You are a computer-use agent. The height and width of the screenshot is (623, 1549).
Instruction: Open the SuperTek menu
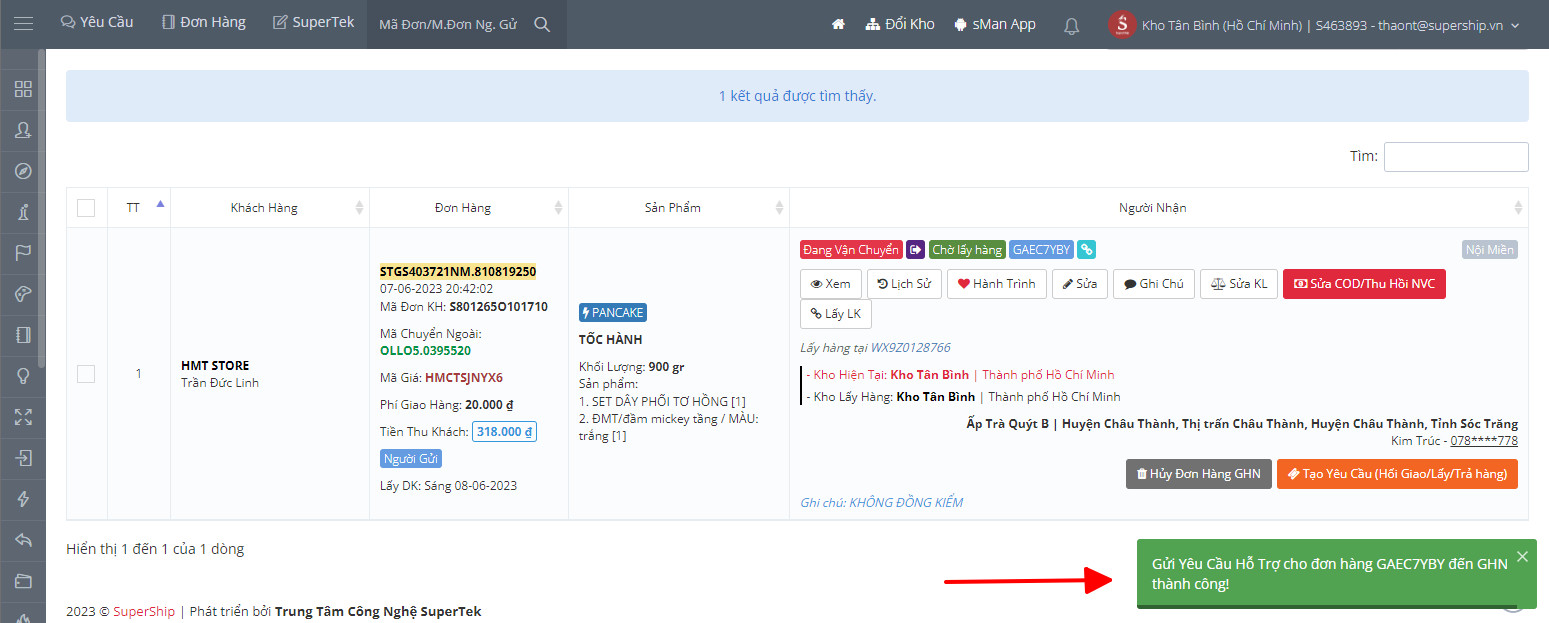(313, 22)
